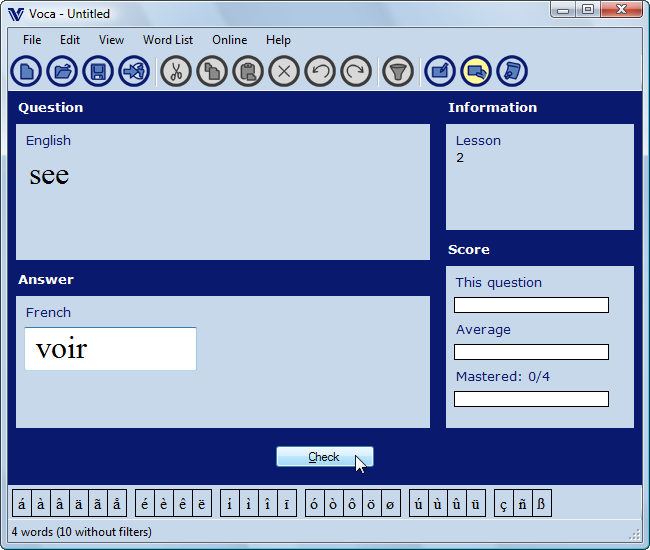This screenshot has width=650, height=550.
Task: Click the This question score bar
Action: [531, 305]
